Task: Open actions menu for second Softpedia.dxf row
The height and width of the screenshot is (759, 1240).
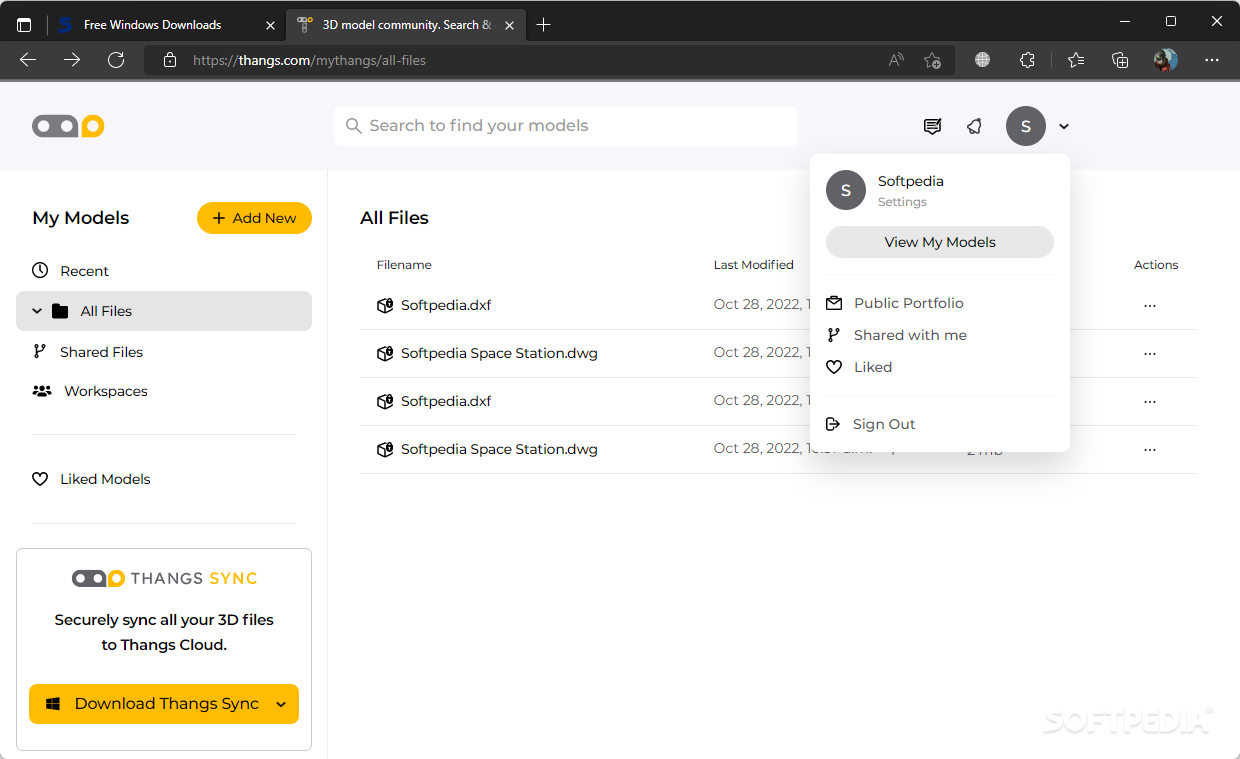Action: (1150, 402)
